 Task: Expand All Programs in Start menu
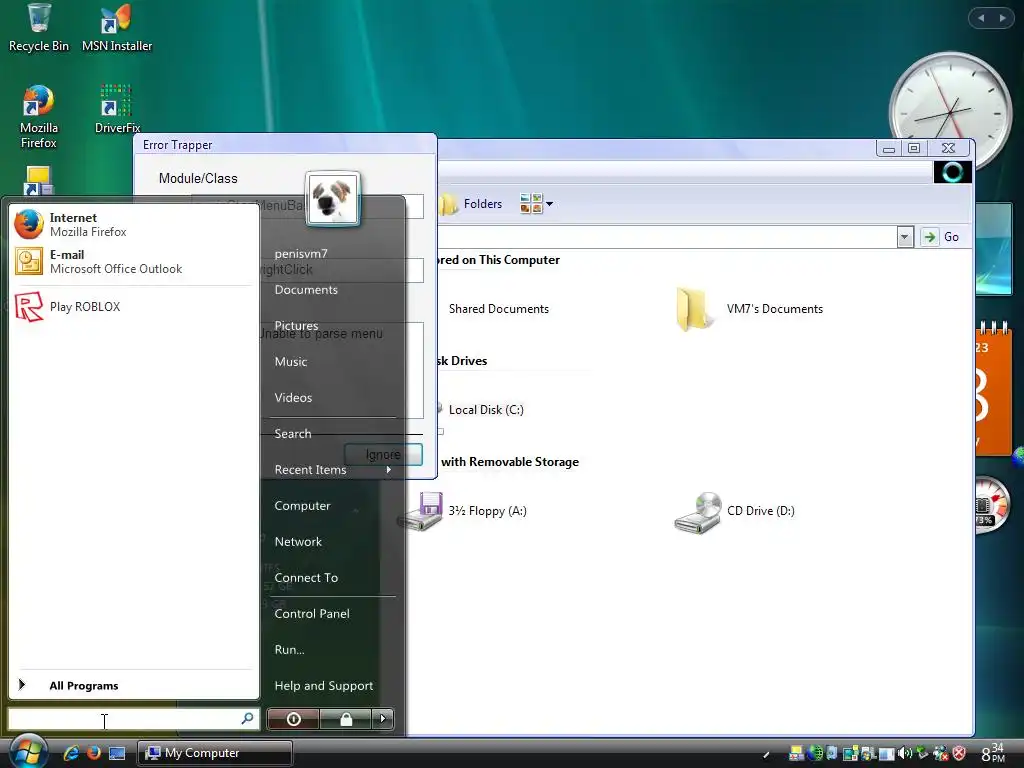click(x=134, y=685)
